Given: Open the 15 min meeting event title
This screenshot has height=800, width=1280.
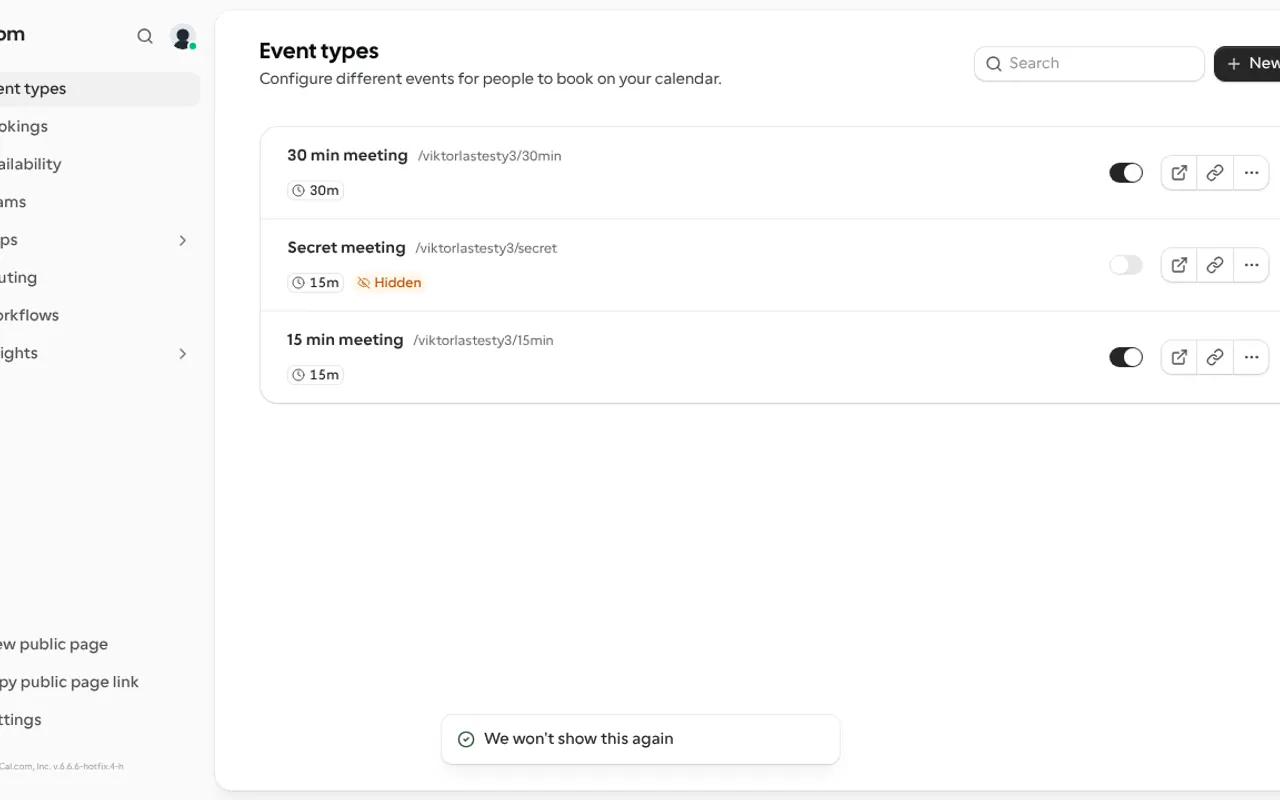Looking at the screenshot, I should click(x=345, y=339).
